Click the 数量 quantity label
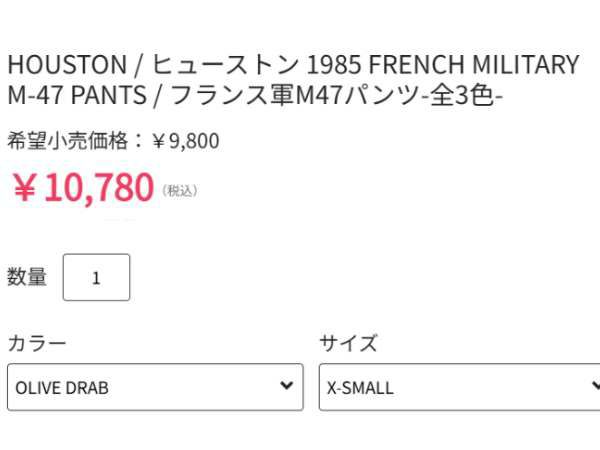 point(27,277)
